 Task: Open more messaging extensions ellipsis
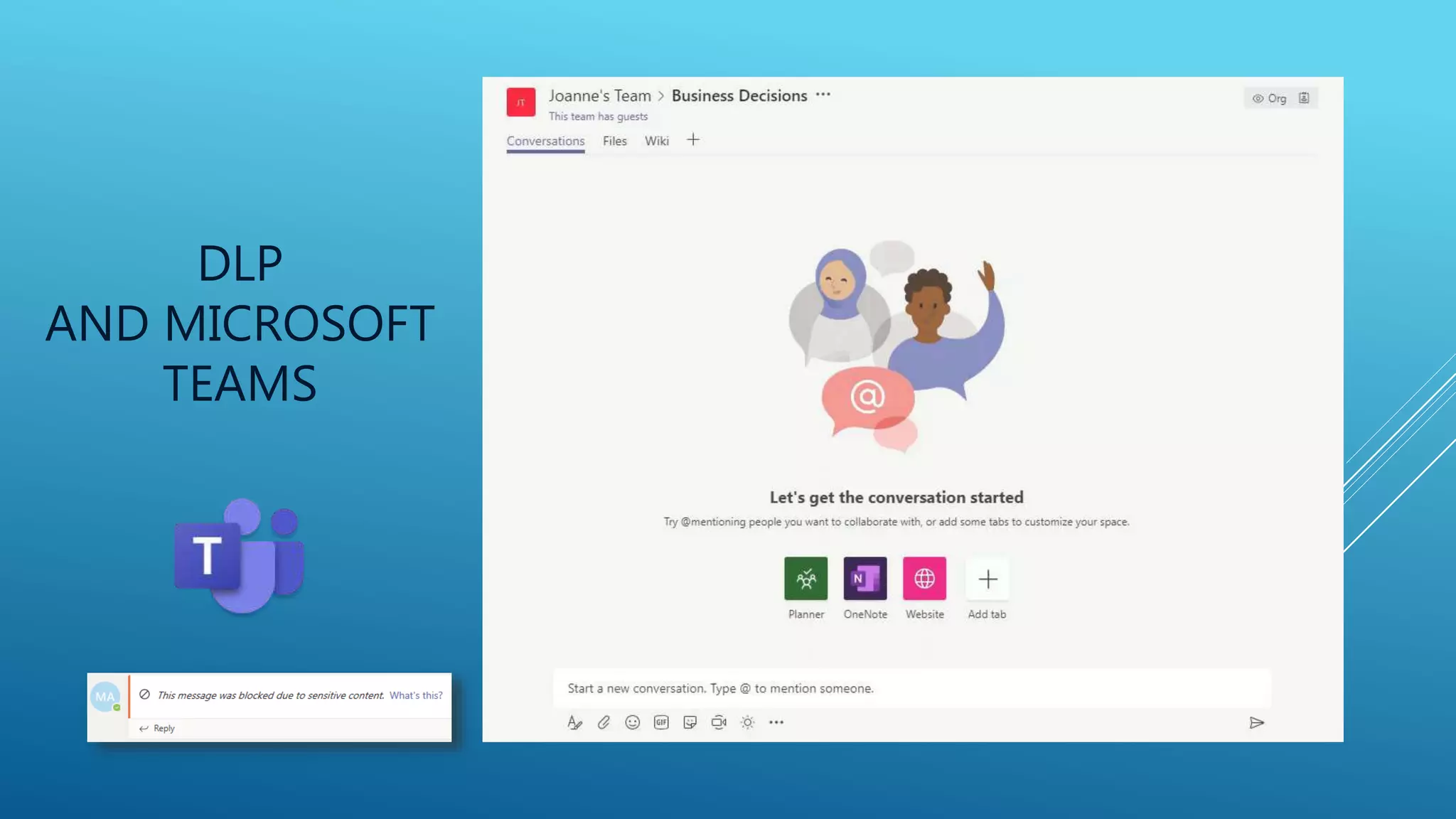(x=776, y=722)
